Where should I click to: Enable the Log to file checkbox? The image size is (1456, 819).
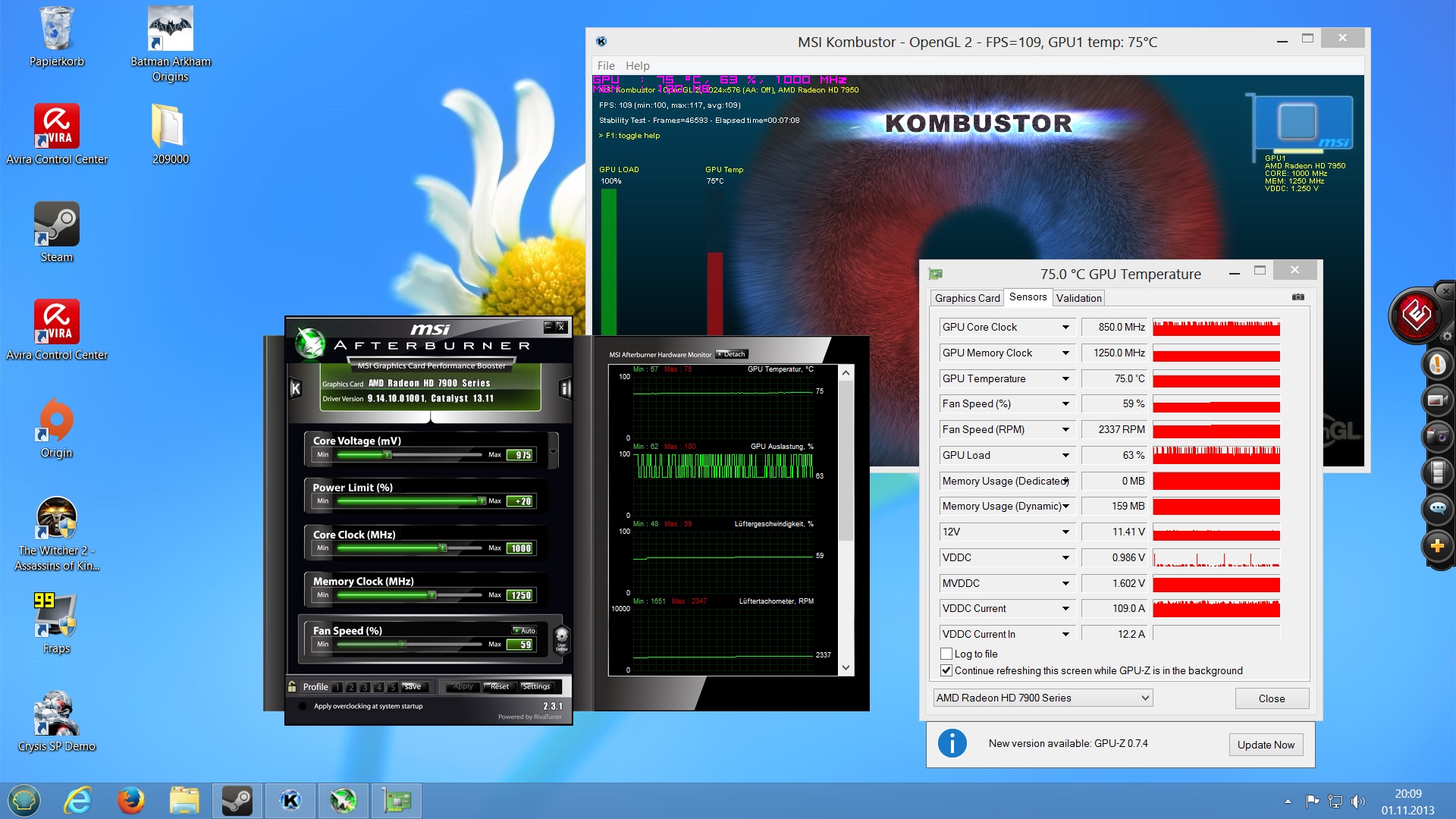pyautogui.click(x=946, y=654)
